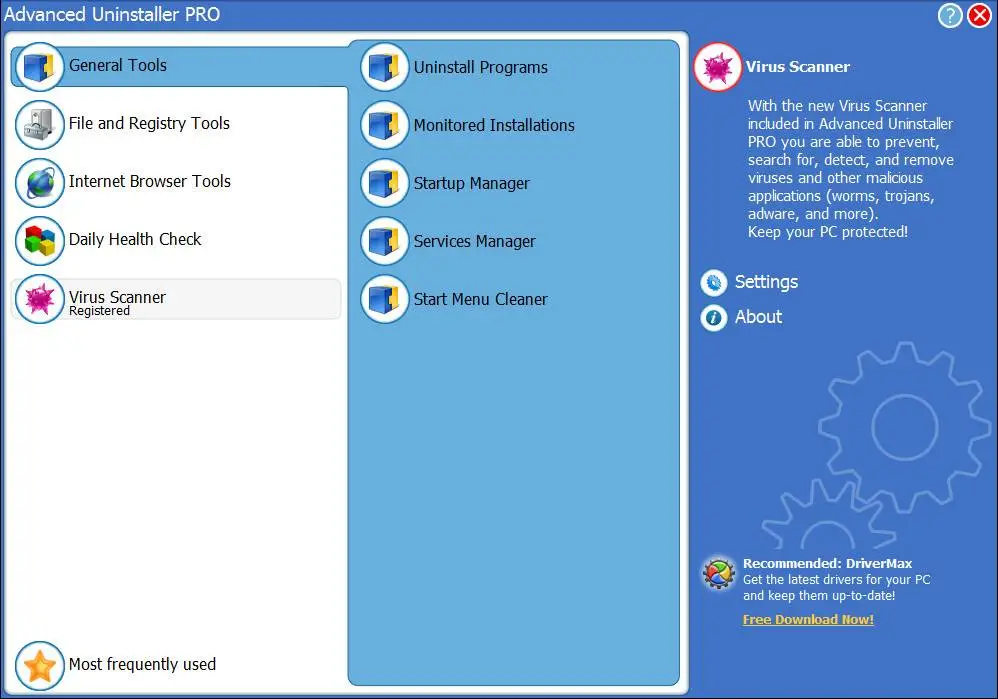
Task: Click the Settings gear icon
Action: tap(713, 283)
